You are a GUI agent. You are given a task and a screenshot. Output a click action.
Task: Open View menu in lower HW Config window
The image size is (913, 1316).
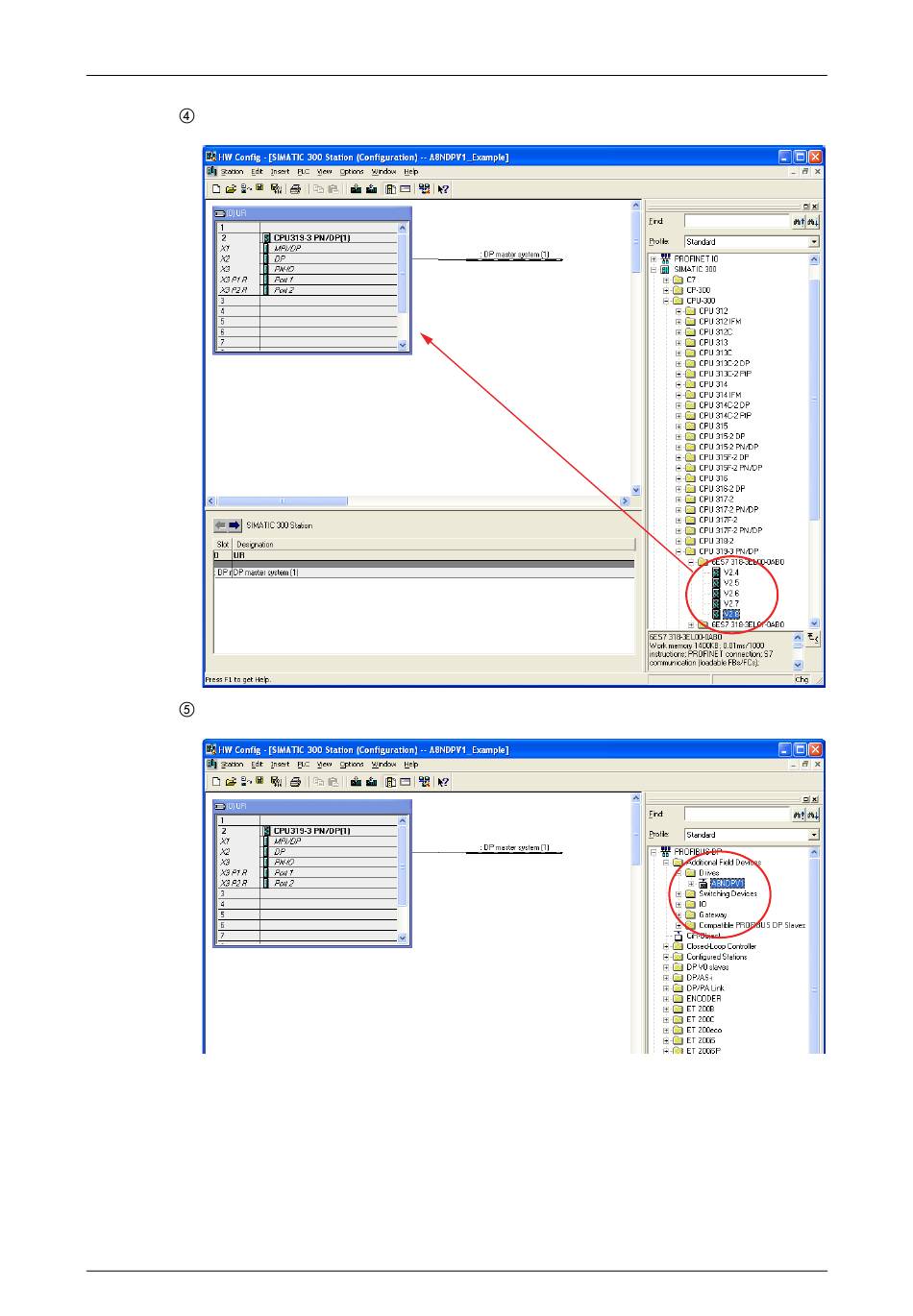[325, 765]
